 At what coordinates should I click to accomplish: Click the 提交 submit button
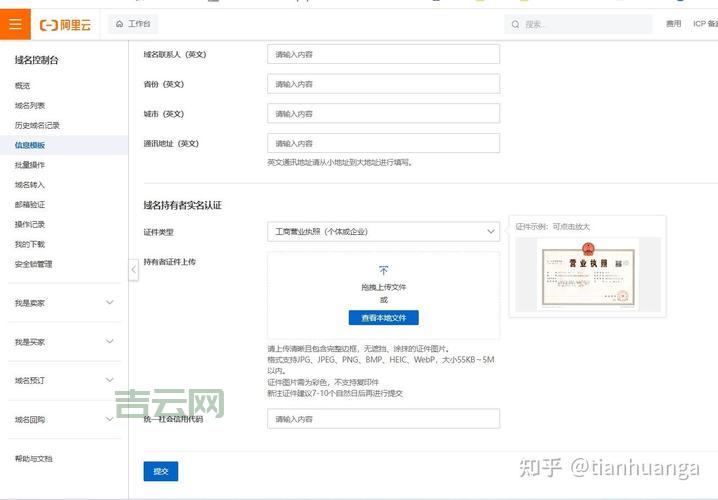[x=161, y=471]
